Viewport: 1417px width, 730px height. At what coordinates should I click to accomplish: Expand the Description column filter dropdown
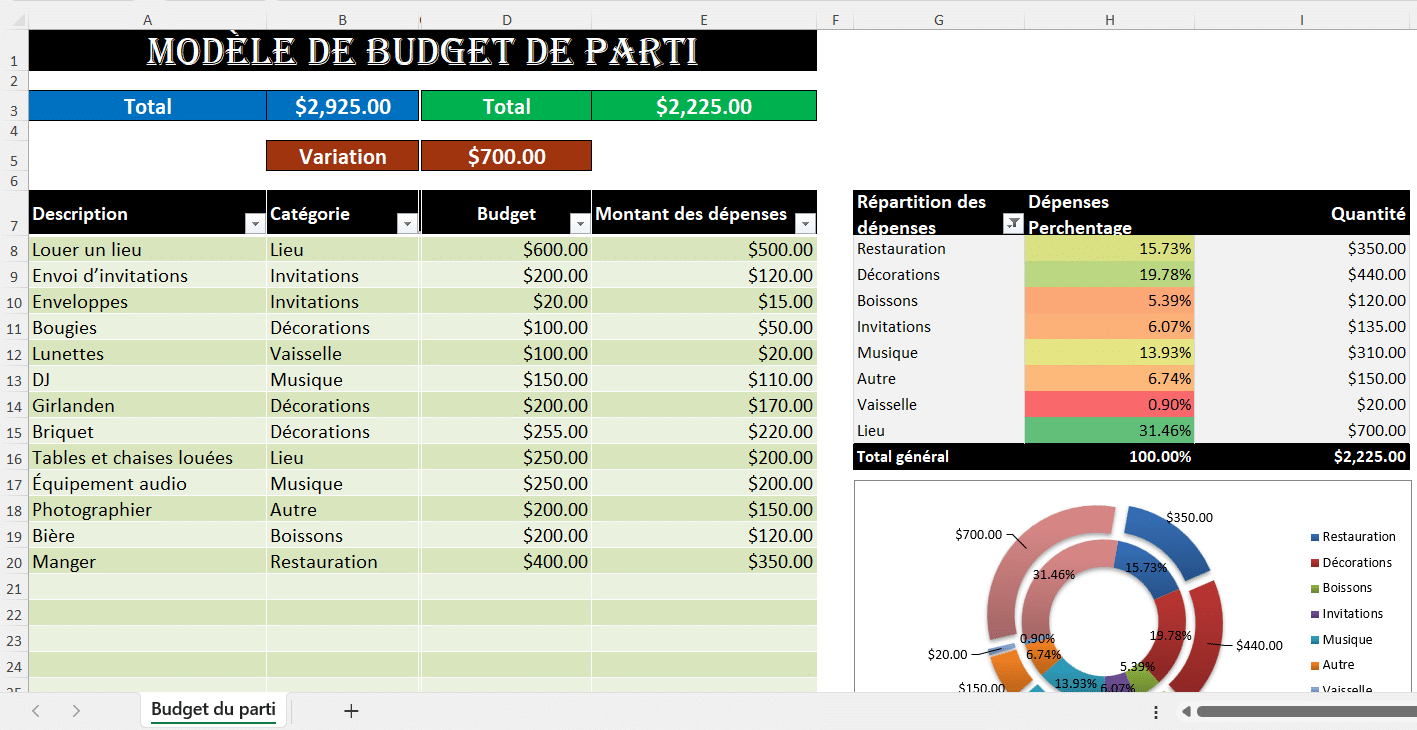253,224
